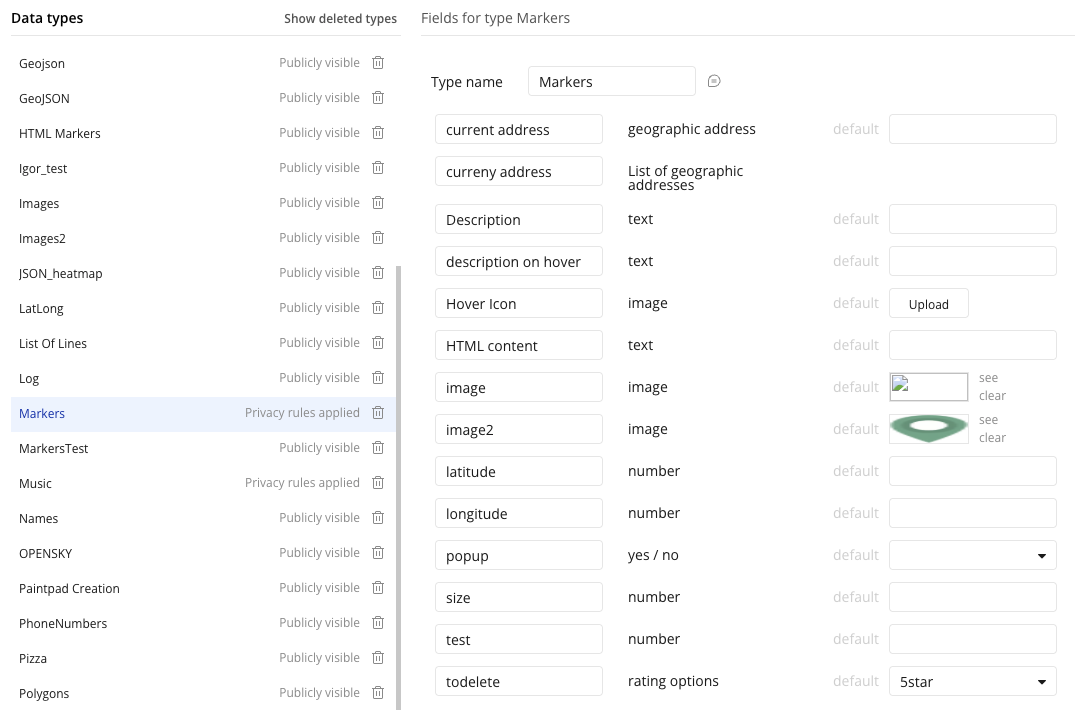Expand todelete default 5star dropdown
Screen dimensions: 1075x710
972,681
